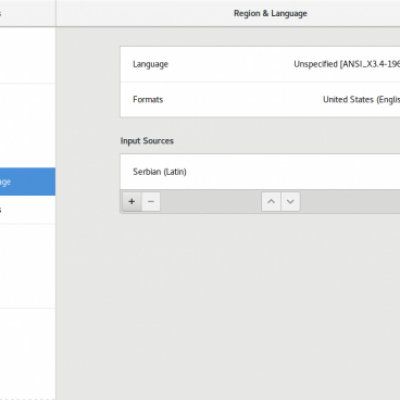Image resolution: width=400 pixels, height=400 pixels.
Task: Click empty toolbar strip beside down arrow
Action: [350, 201]
